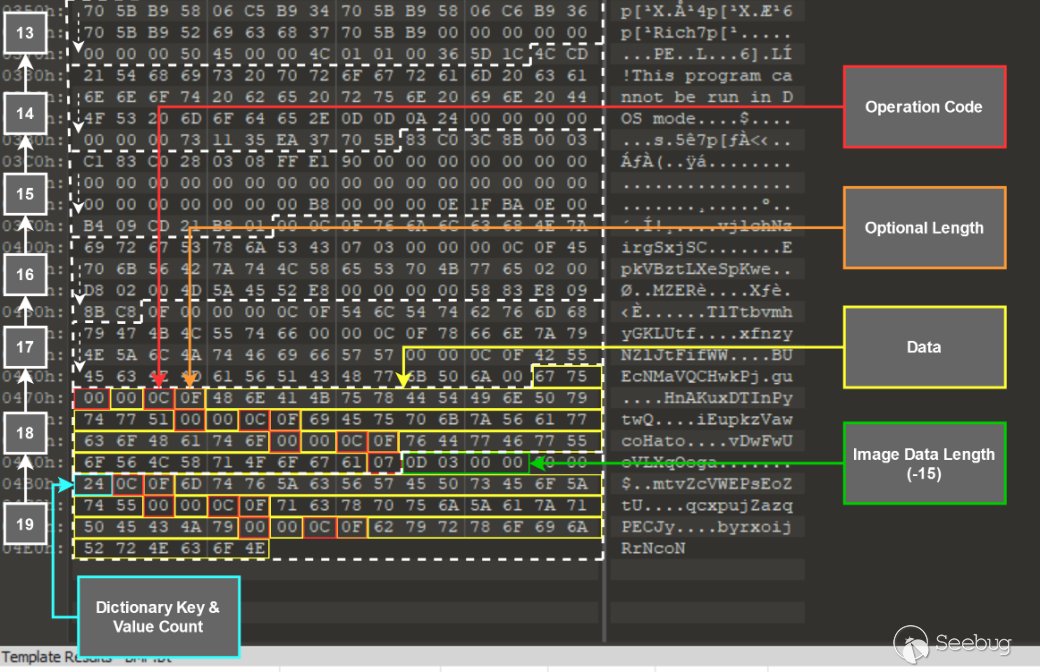Select ASCII text 'EcNMaVQCHwkPj.gu'

(706, 377)
